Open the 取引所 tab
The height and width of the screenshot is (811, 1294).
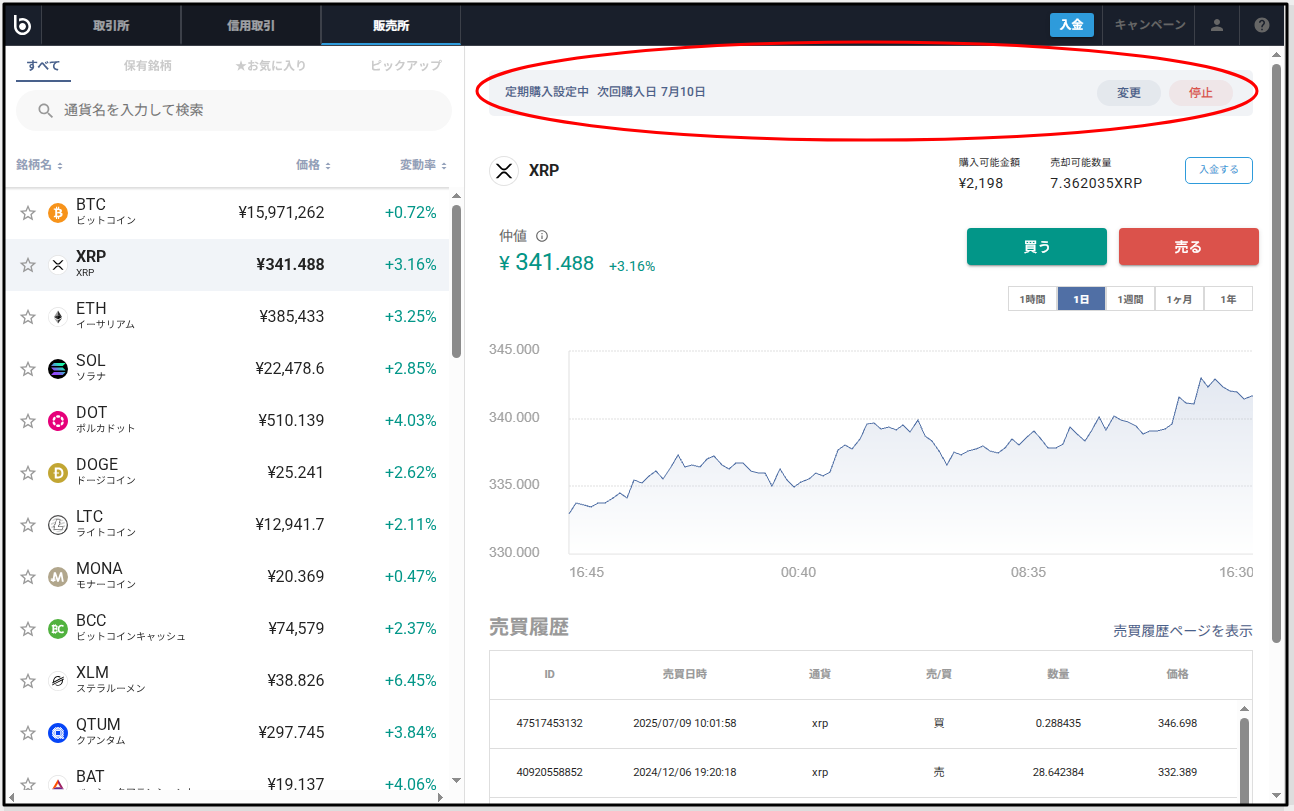point(111,25)
